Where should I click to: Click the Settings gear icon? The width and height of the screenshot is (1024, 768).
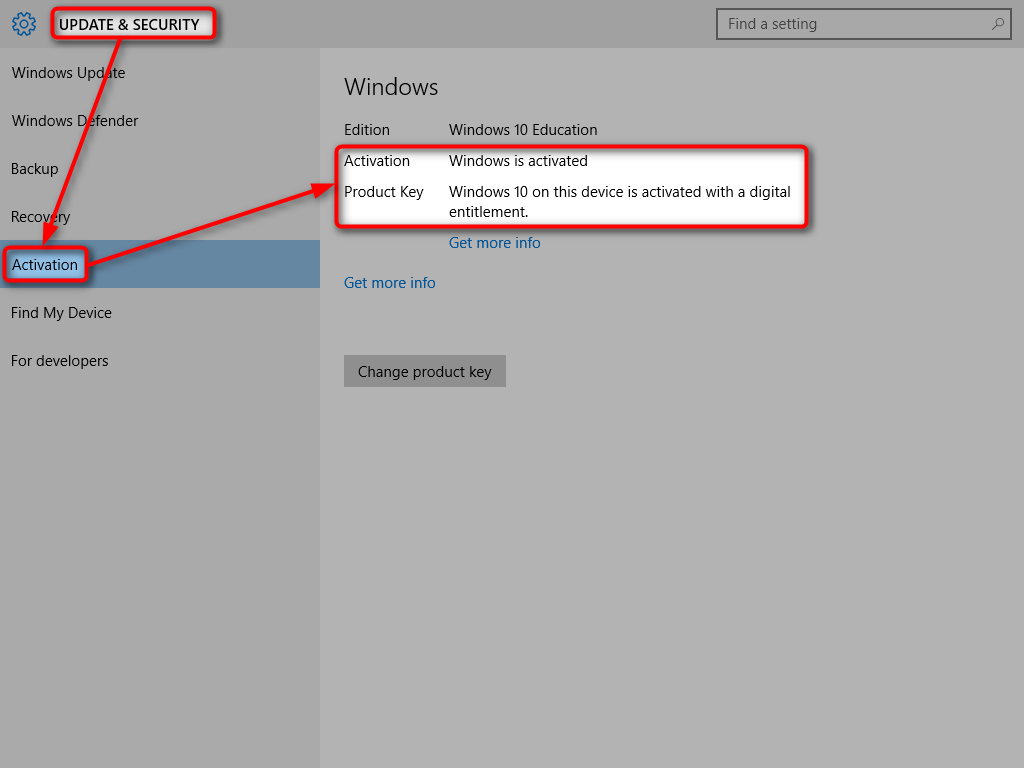24,24
